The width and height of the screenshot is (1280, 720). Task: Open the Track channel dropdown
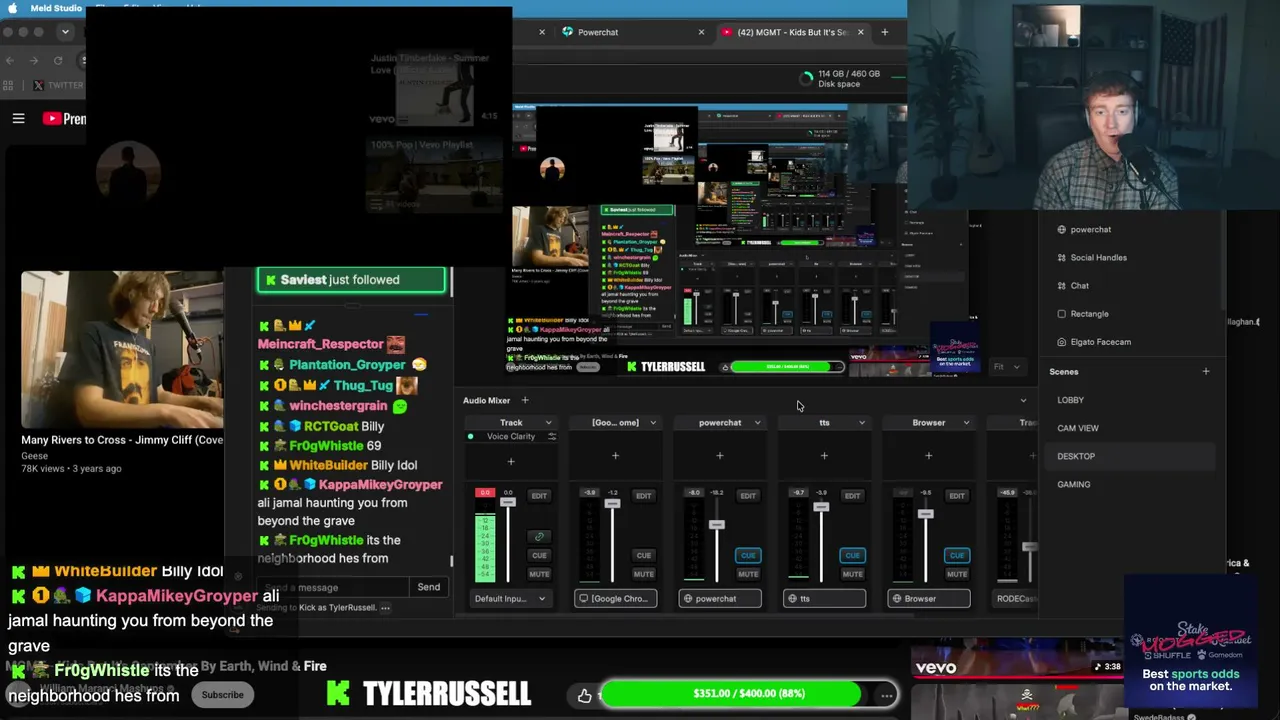(548, 423)
